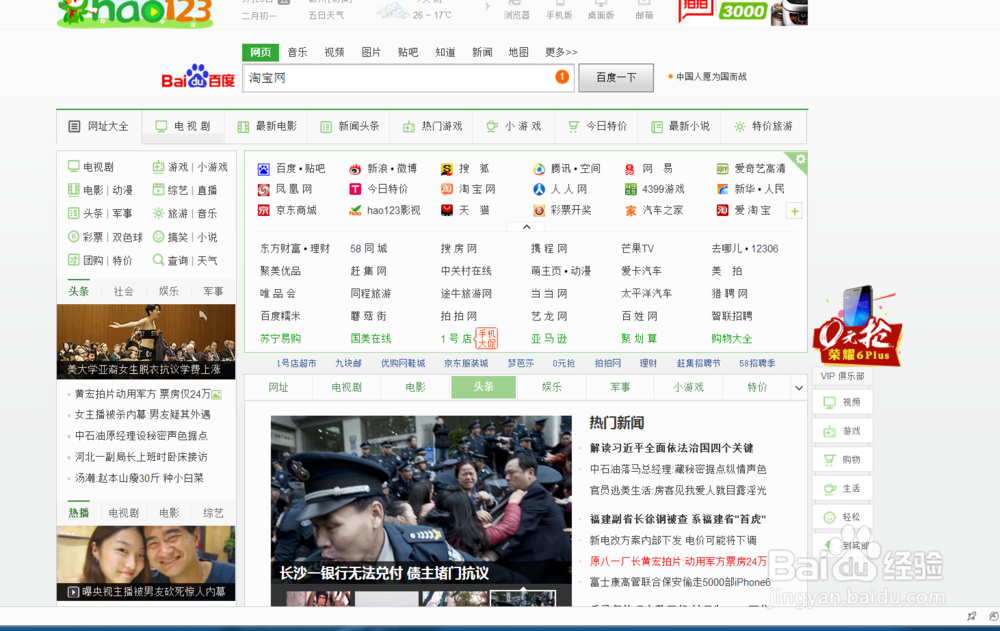Open 网址大全 in navigation bar
Image resolution: width=1000 pixels, height=631 pixels.
coord(99,126)
